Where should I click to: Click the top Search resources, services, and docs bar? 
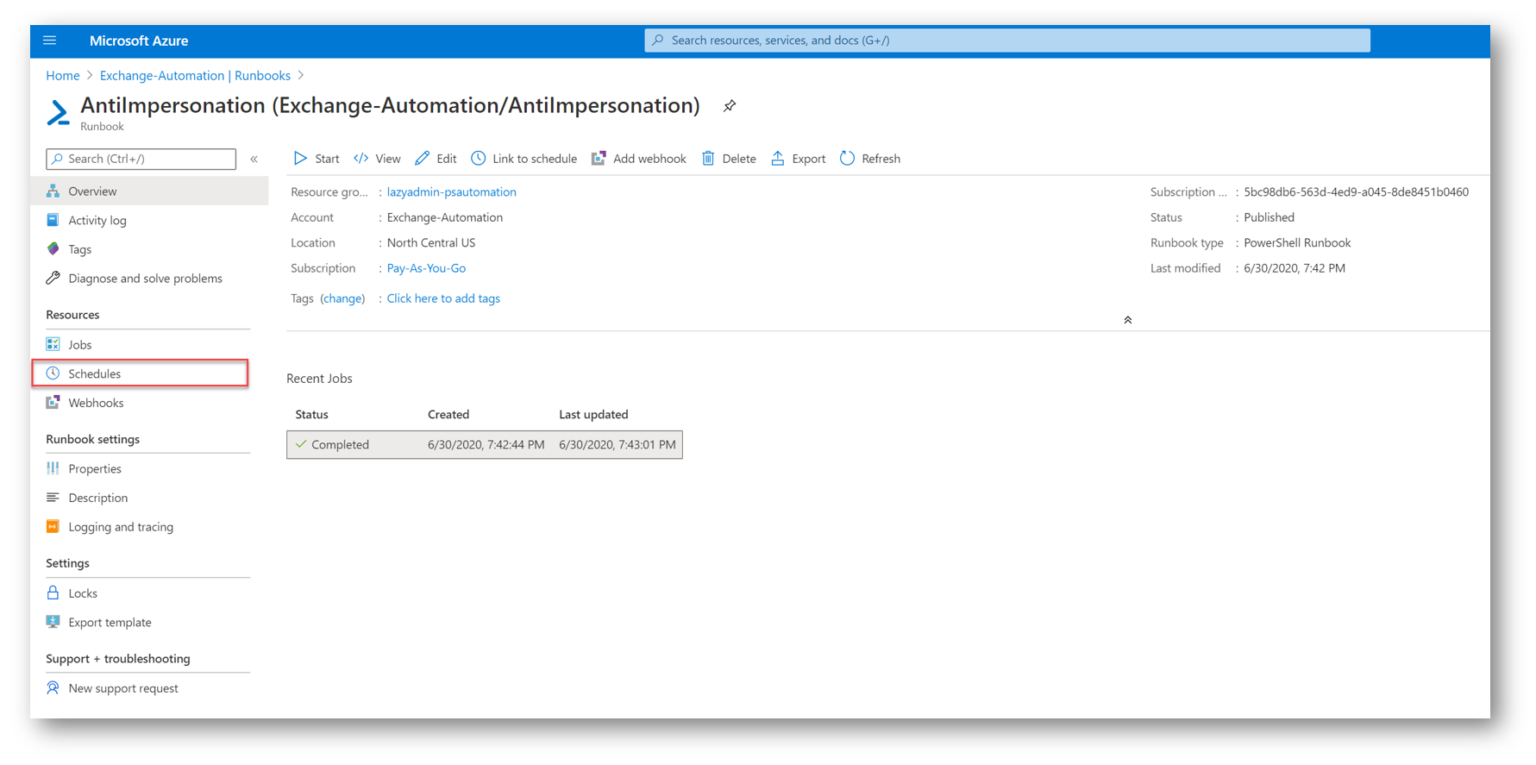[x=1007, y=41]
